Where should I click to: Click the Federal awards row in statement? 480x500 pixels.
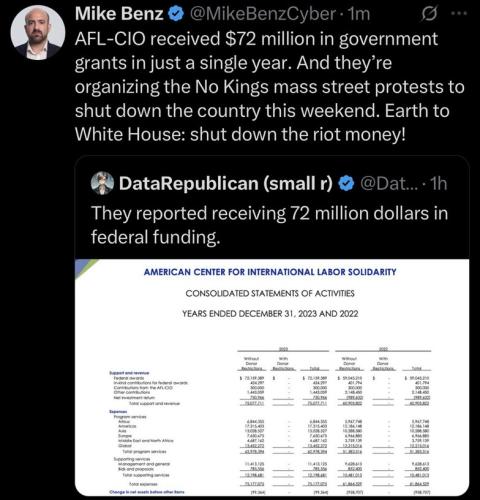tap(270, 378)
